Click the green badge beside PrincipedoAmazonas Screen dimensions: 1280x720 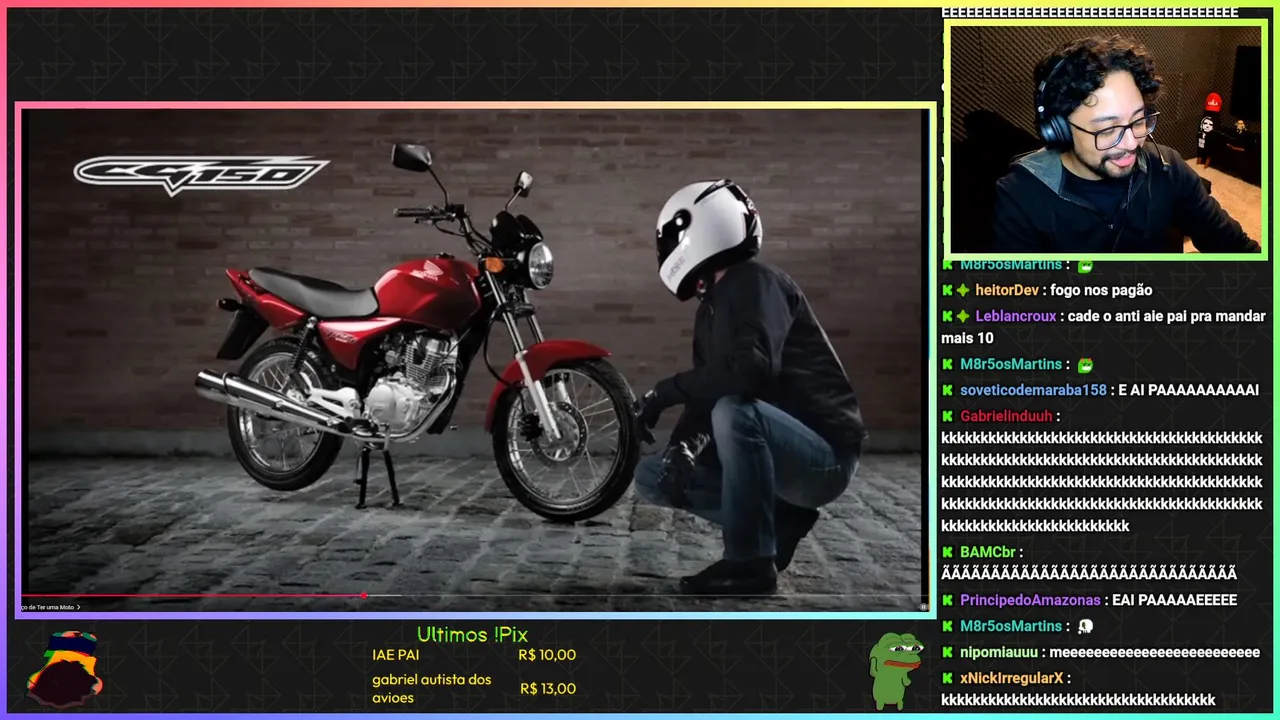point(947,600)
